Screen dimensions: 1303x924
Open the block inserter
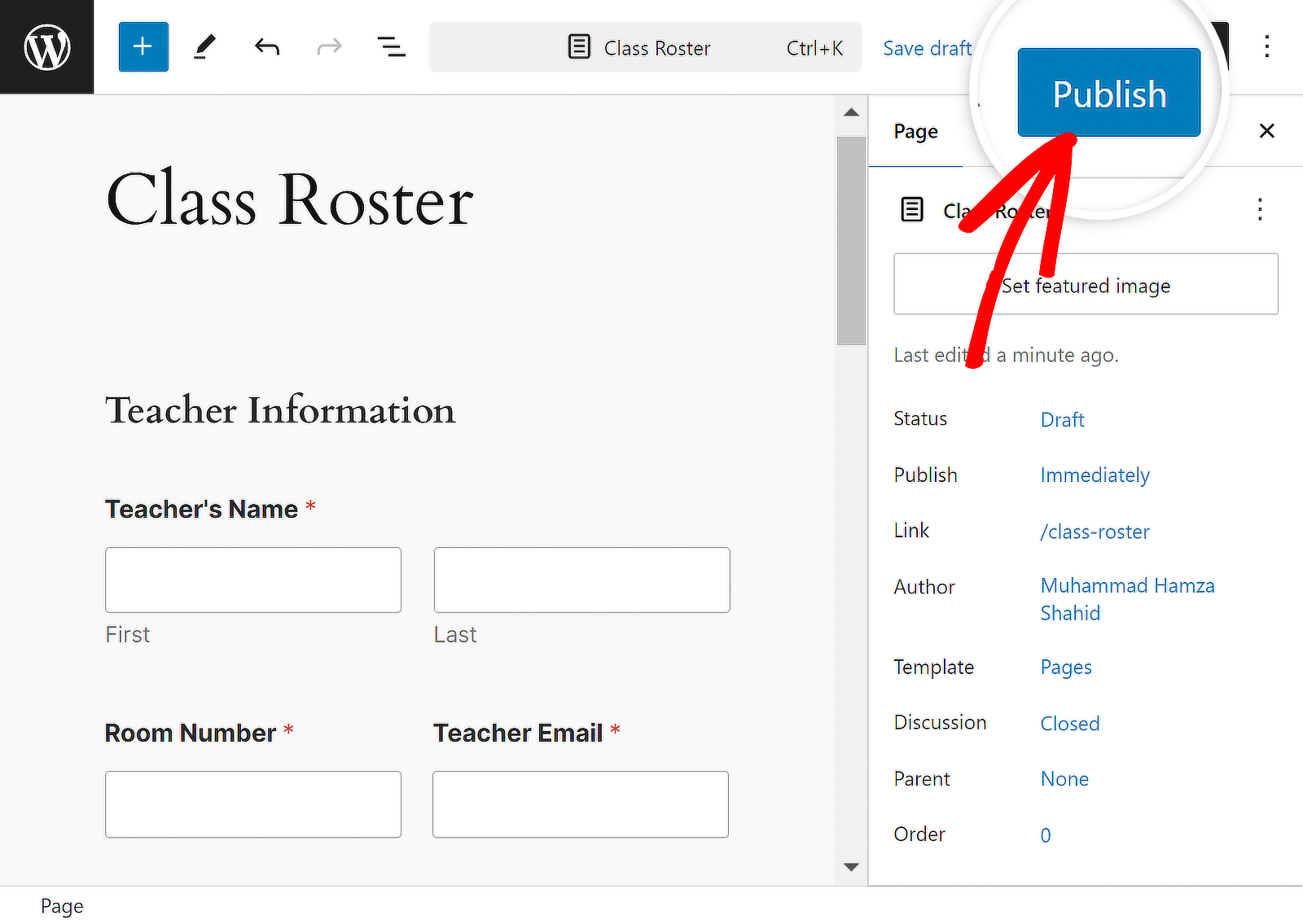coord(143,46)
